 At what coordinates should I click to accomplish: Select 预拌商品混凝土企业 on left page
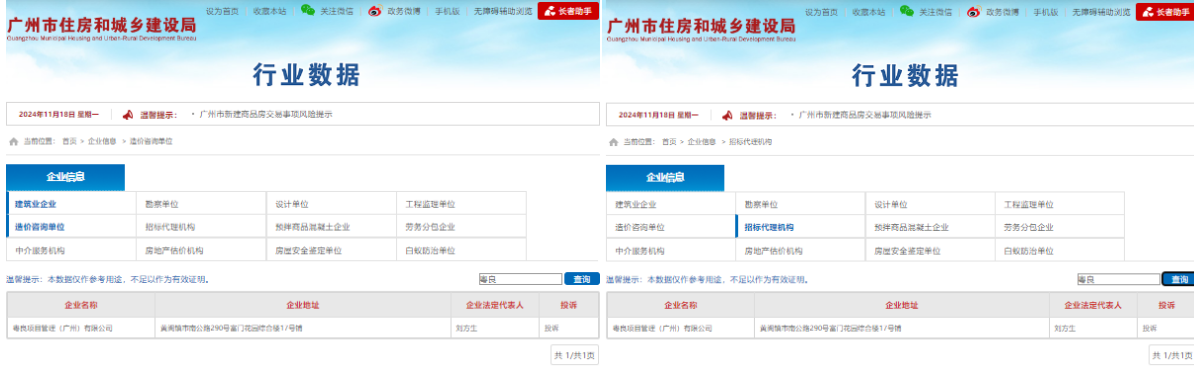[x=331, y=227]
